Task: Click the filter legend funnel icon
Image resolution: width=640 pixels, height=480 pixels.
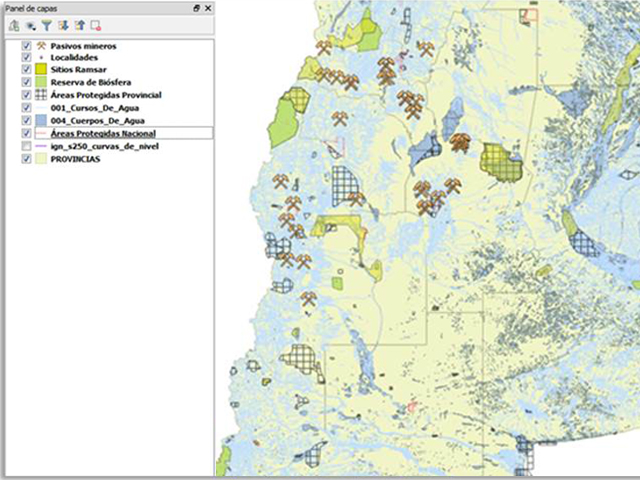Action: 47,26
